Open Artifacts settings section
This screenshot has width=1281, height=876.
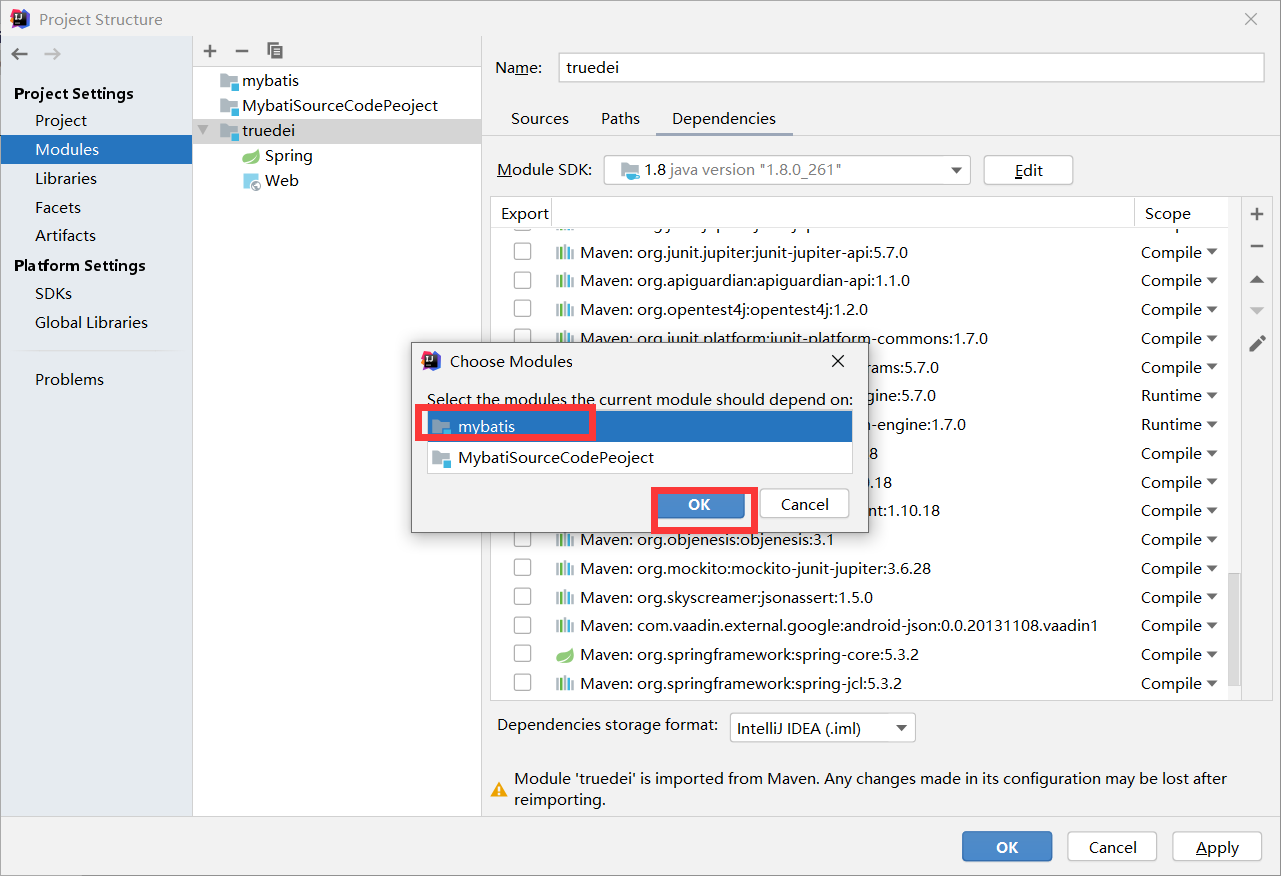coord(65,235)
